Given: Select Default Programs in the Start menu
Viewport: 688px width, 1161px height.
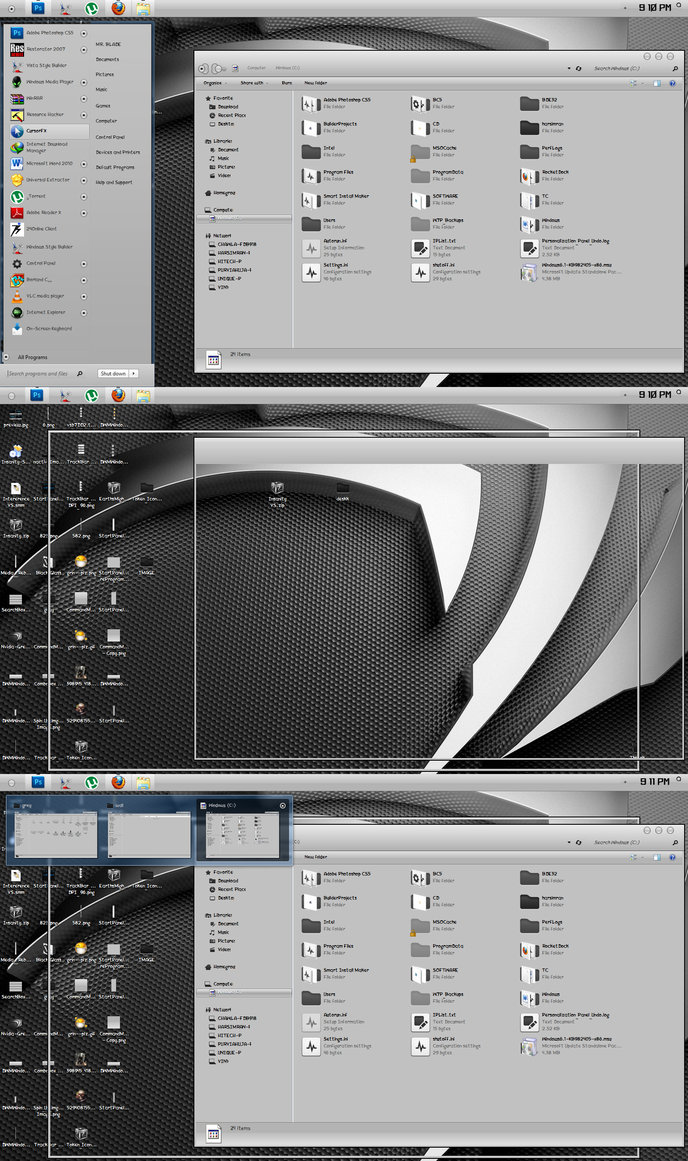Looking at the screenshot, I should pyautogui.click(x=115, y=167).
